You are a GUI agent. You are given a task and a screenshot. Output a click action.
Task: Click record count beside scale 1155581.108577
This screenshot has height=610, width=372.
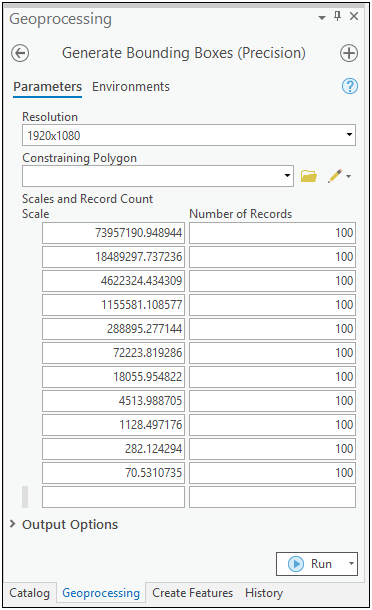point(272,305)
